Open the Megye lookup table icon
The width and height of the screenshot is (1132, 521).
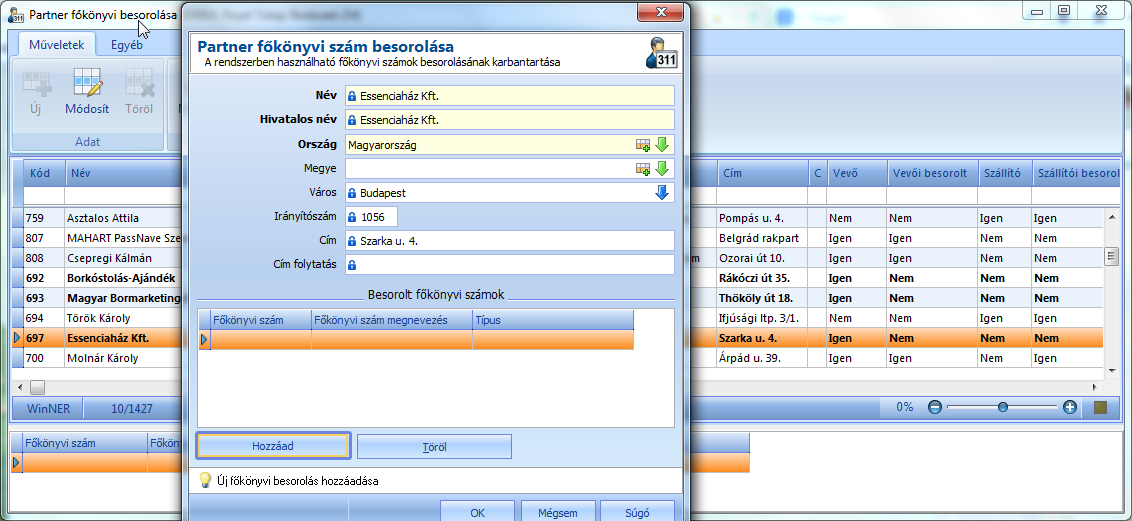pos(643,169)
